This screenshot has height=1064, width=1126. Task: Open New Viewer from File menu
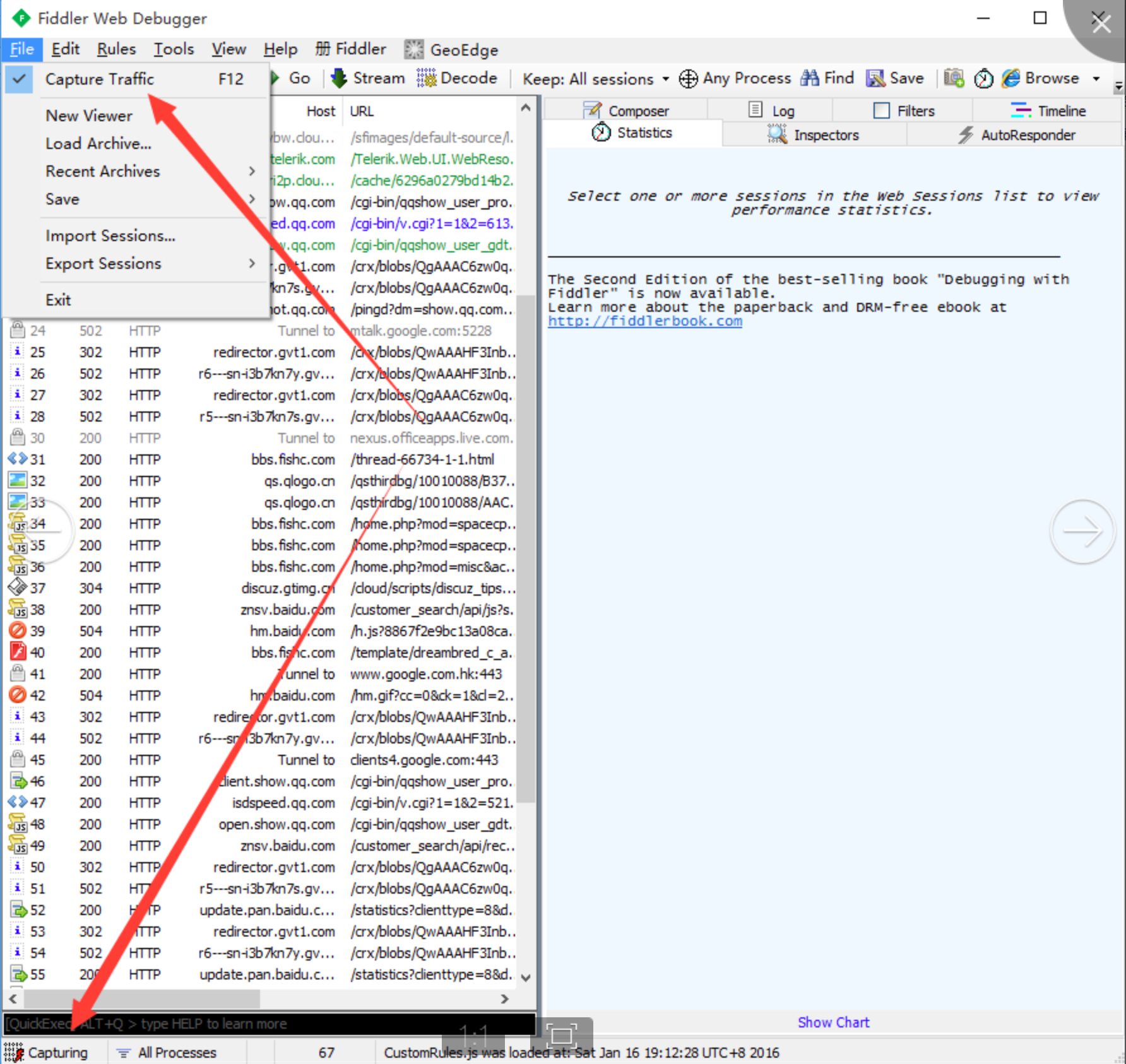tap(89, 115)
